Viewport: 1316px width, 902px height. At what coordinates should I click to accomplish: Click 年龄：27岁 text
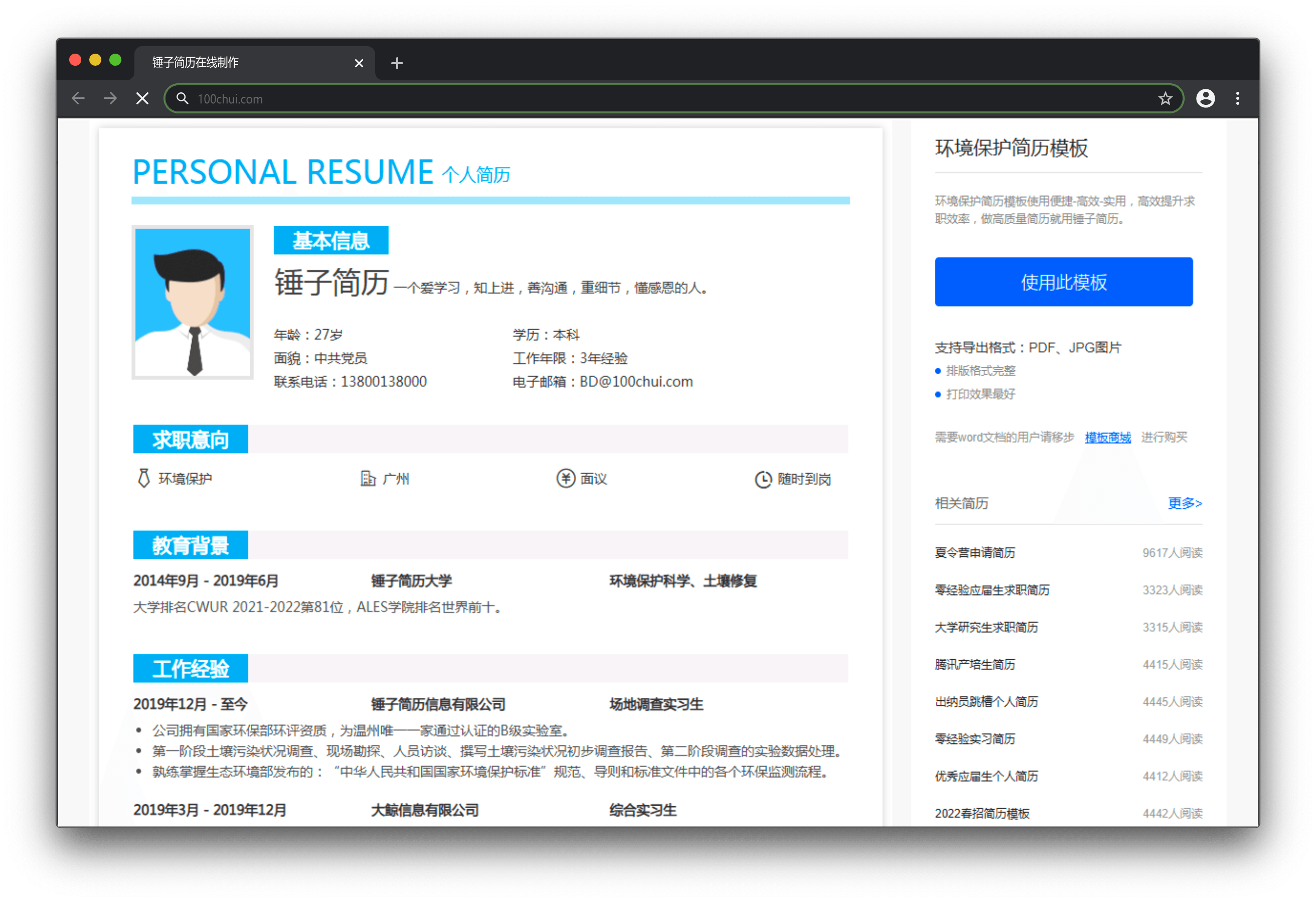(x=308, y=334)
